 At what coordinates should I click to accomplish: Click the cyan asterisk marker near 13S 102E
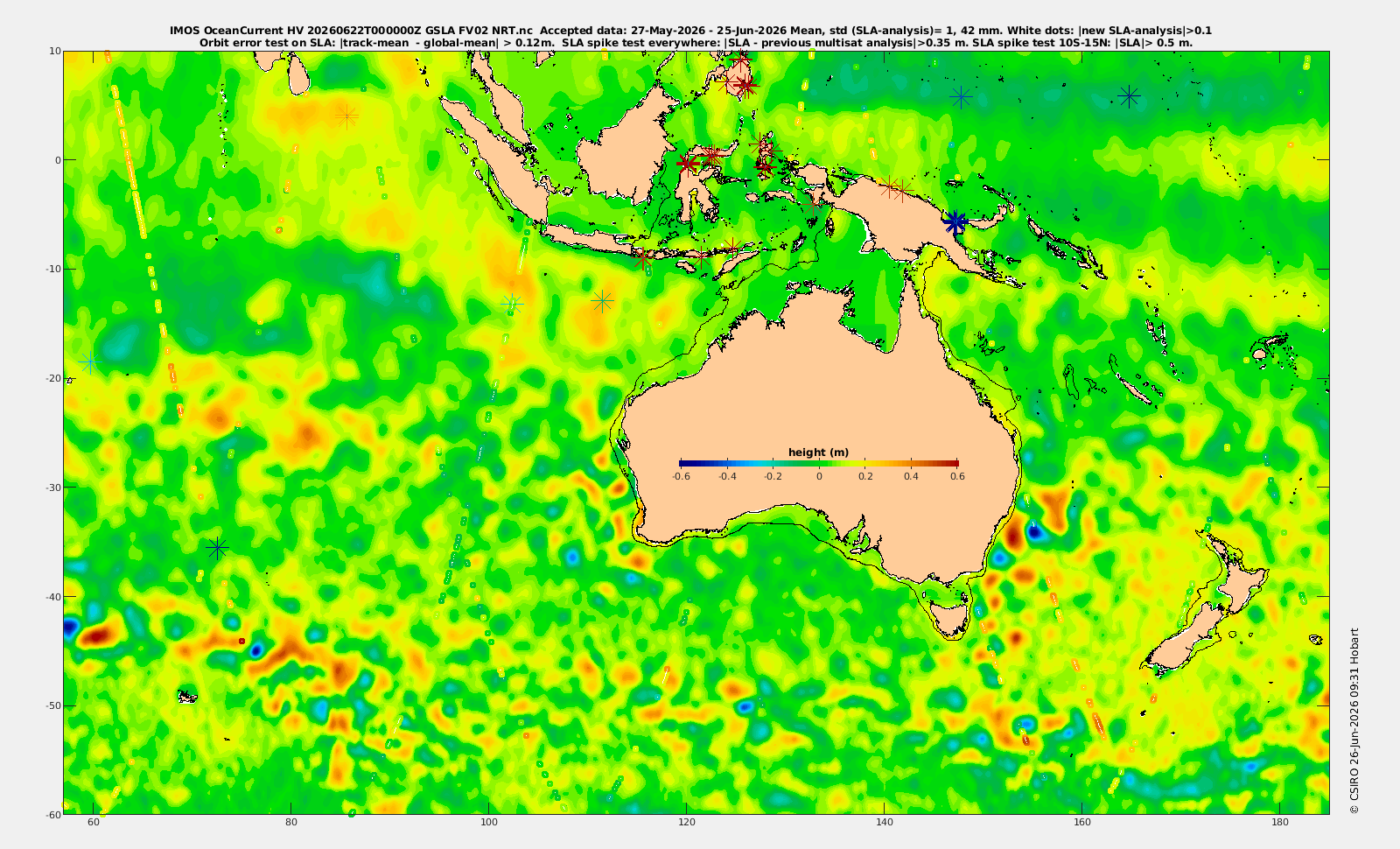[x=513, y=304]
